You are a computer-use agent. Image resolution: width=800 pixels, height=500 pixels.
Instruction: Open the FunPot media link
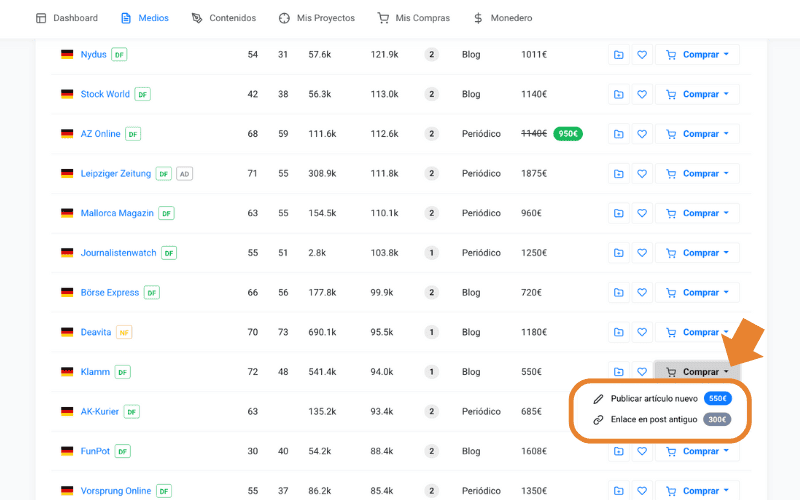[95, 452]
